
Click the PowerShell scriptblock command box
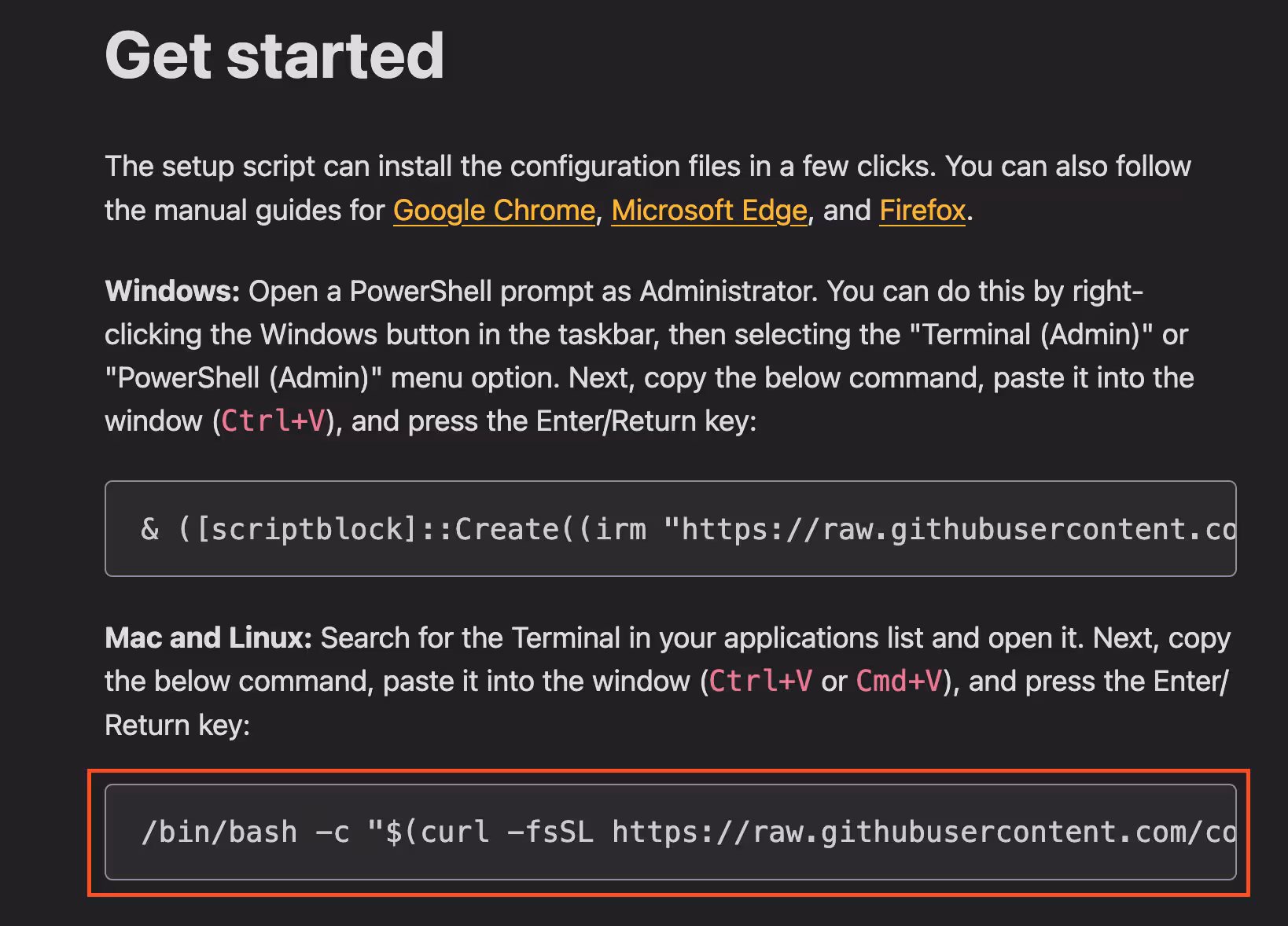(670, 528)
